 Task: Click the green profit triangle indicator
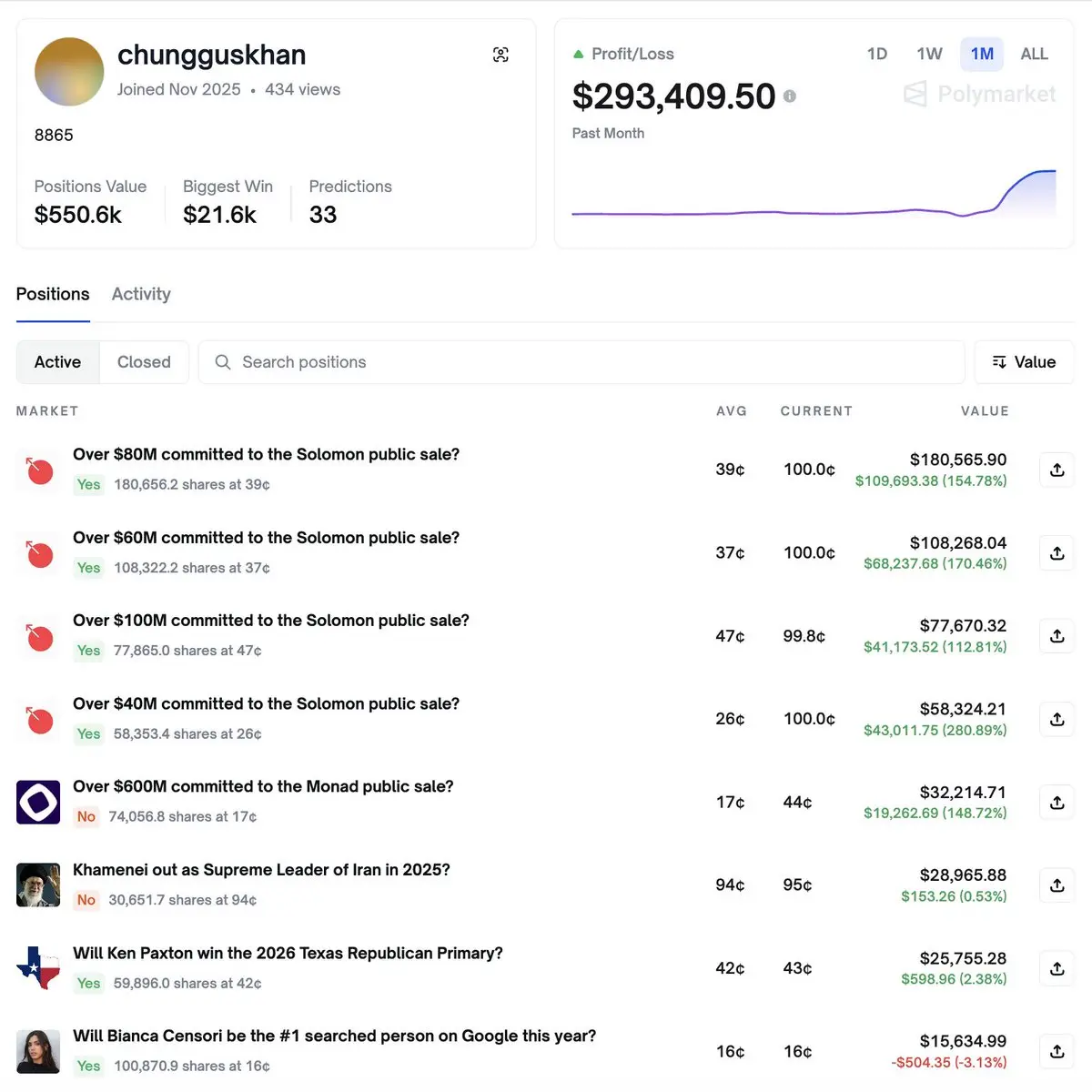[x=578, y=55]
